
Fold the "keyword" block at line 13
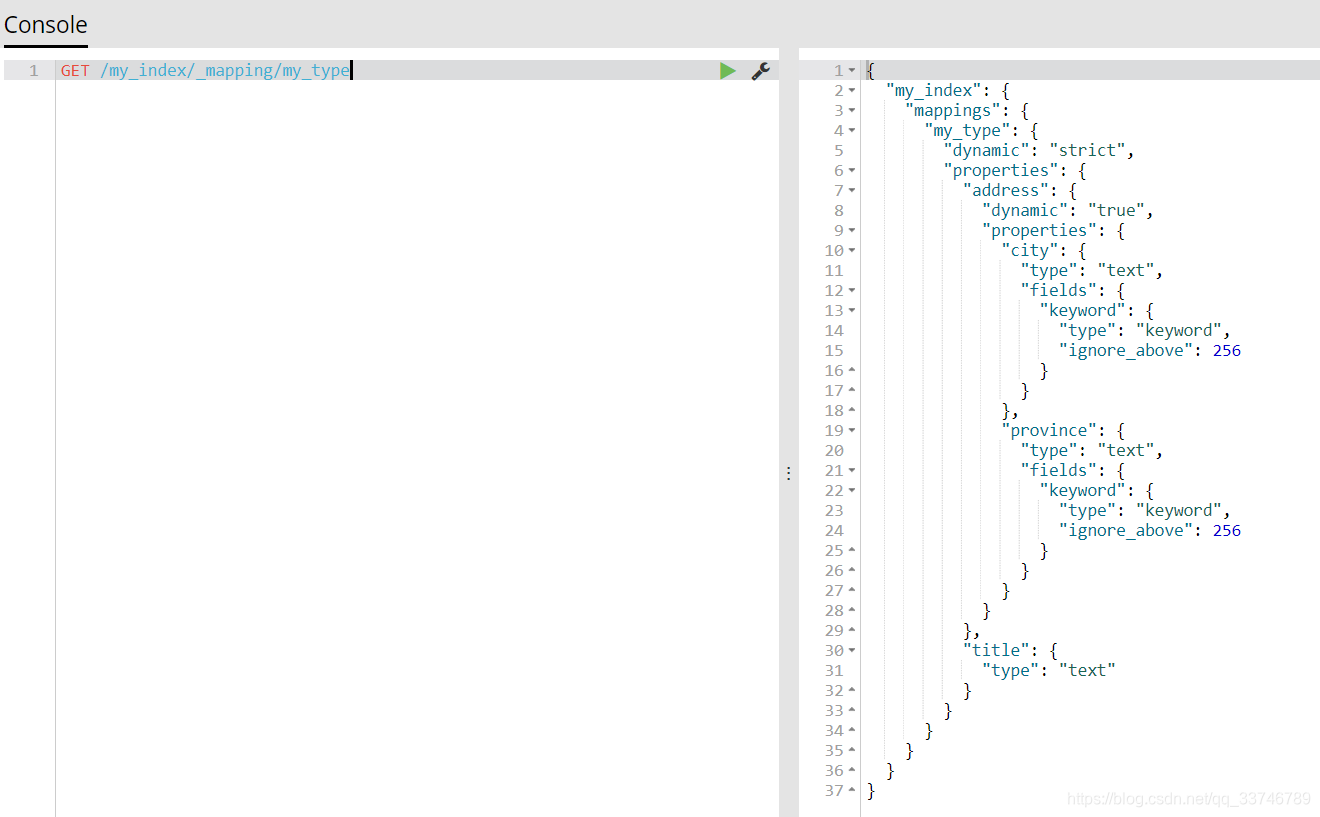852,311
